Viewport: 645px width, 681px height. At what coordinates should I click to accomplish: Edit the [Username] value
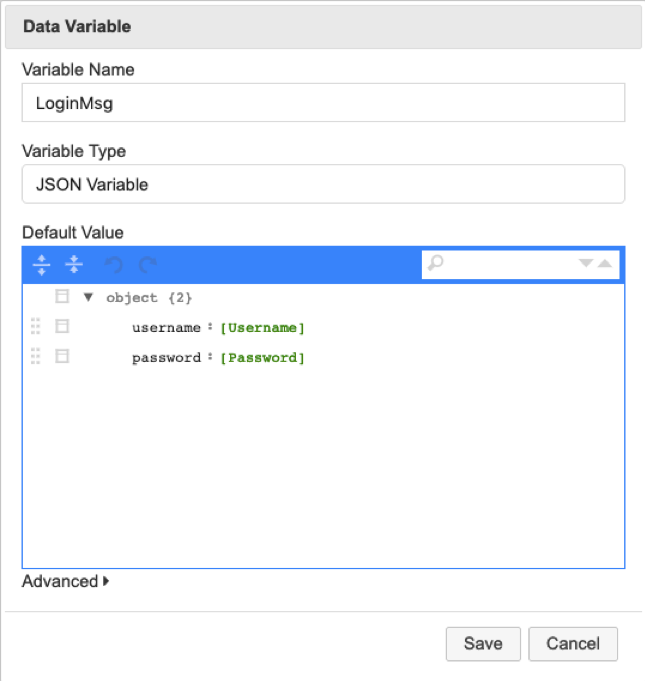[262, 328]
